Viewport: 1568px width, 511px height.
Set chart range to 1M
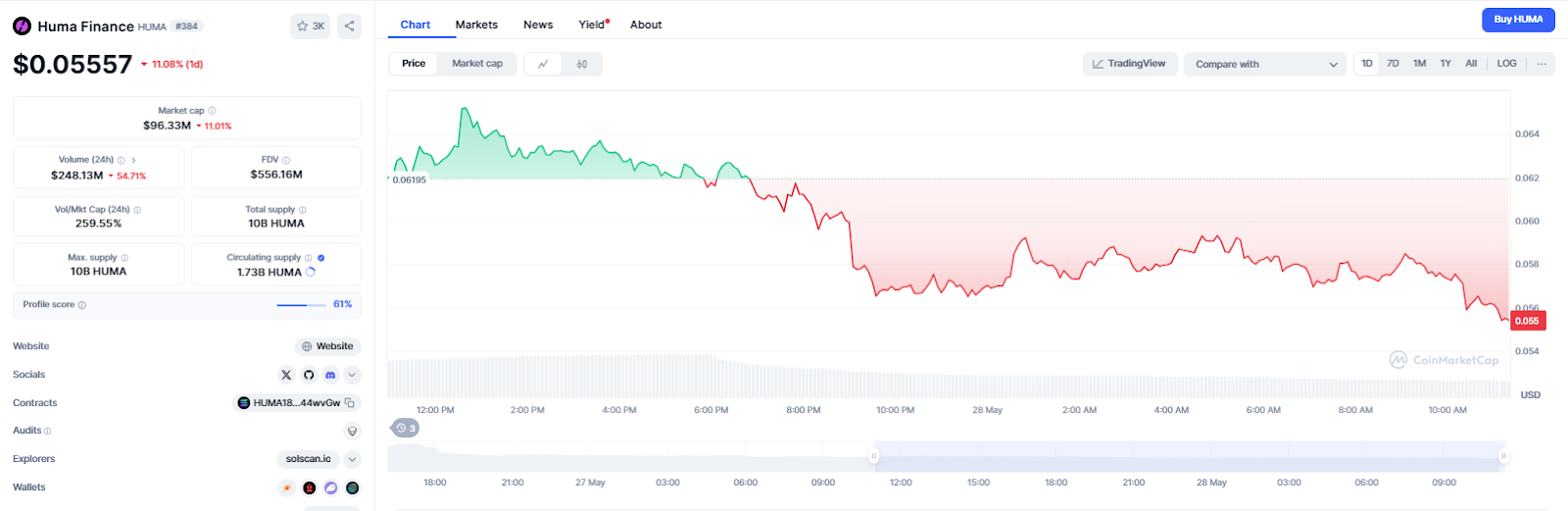click(1419, 64)
